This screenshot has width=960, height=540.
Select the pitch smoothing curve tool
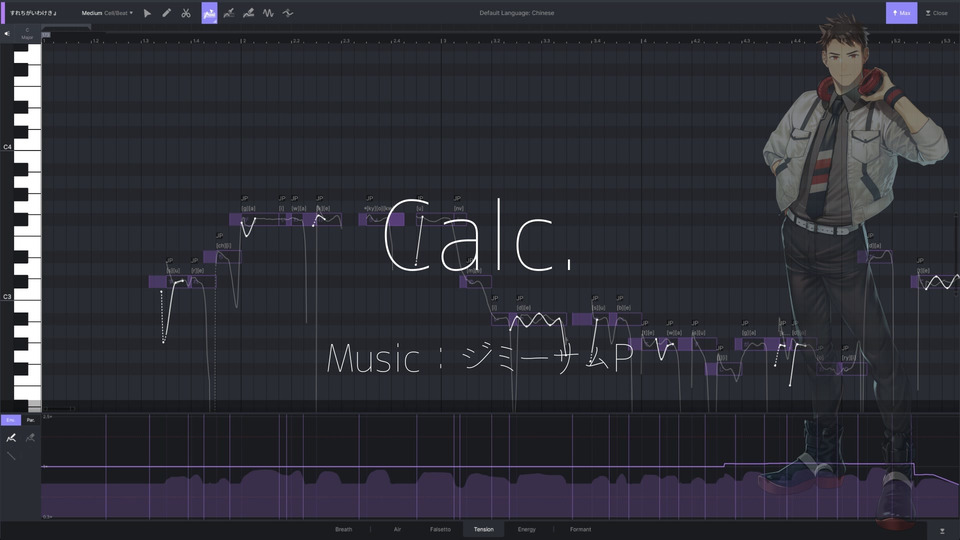pos(288,13)
